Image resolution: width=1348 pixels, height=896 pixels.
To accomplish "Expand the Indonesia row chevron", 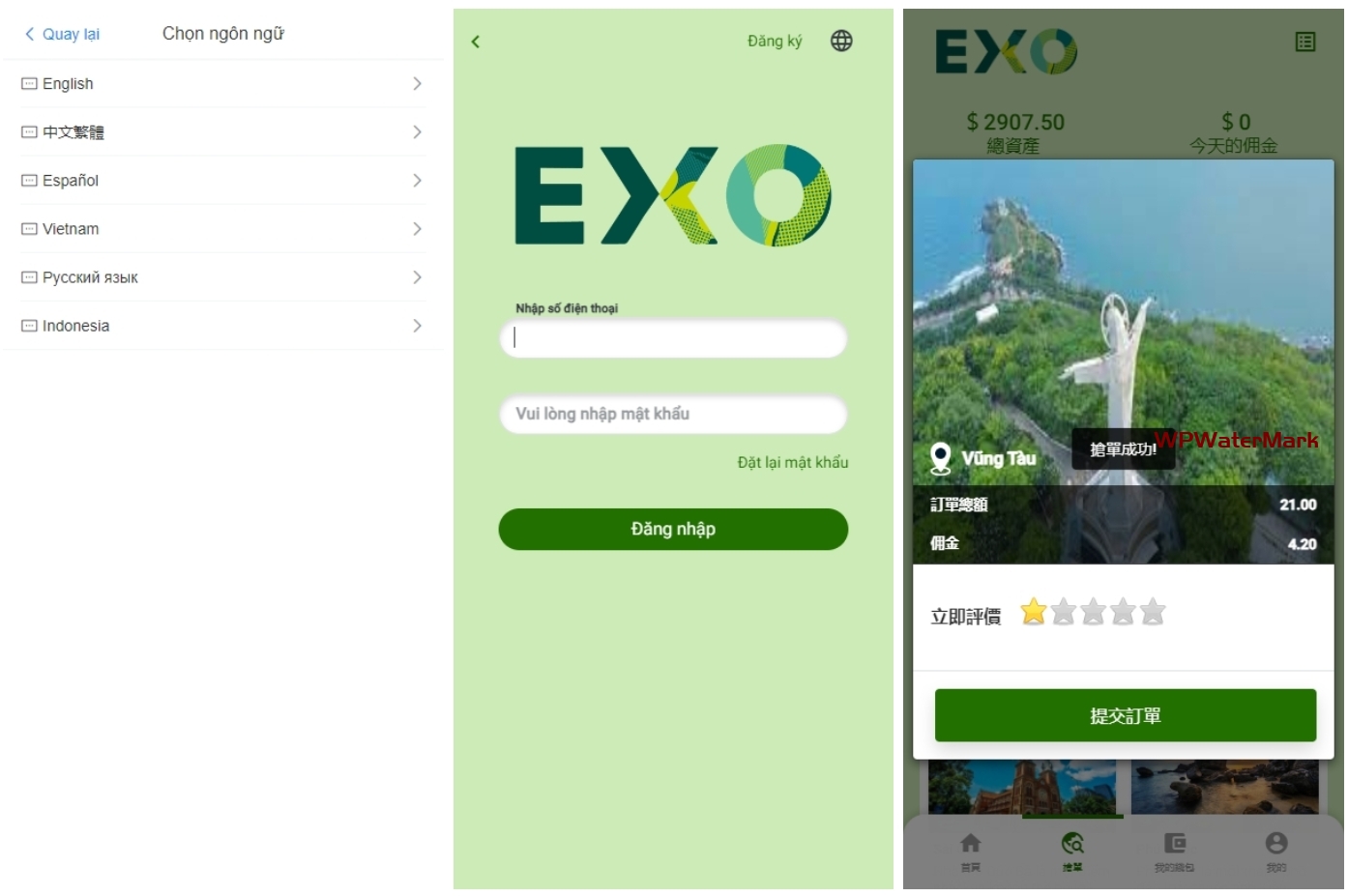I will 417,326.
